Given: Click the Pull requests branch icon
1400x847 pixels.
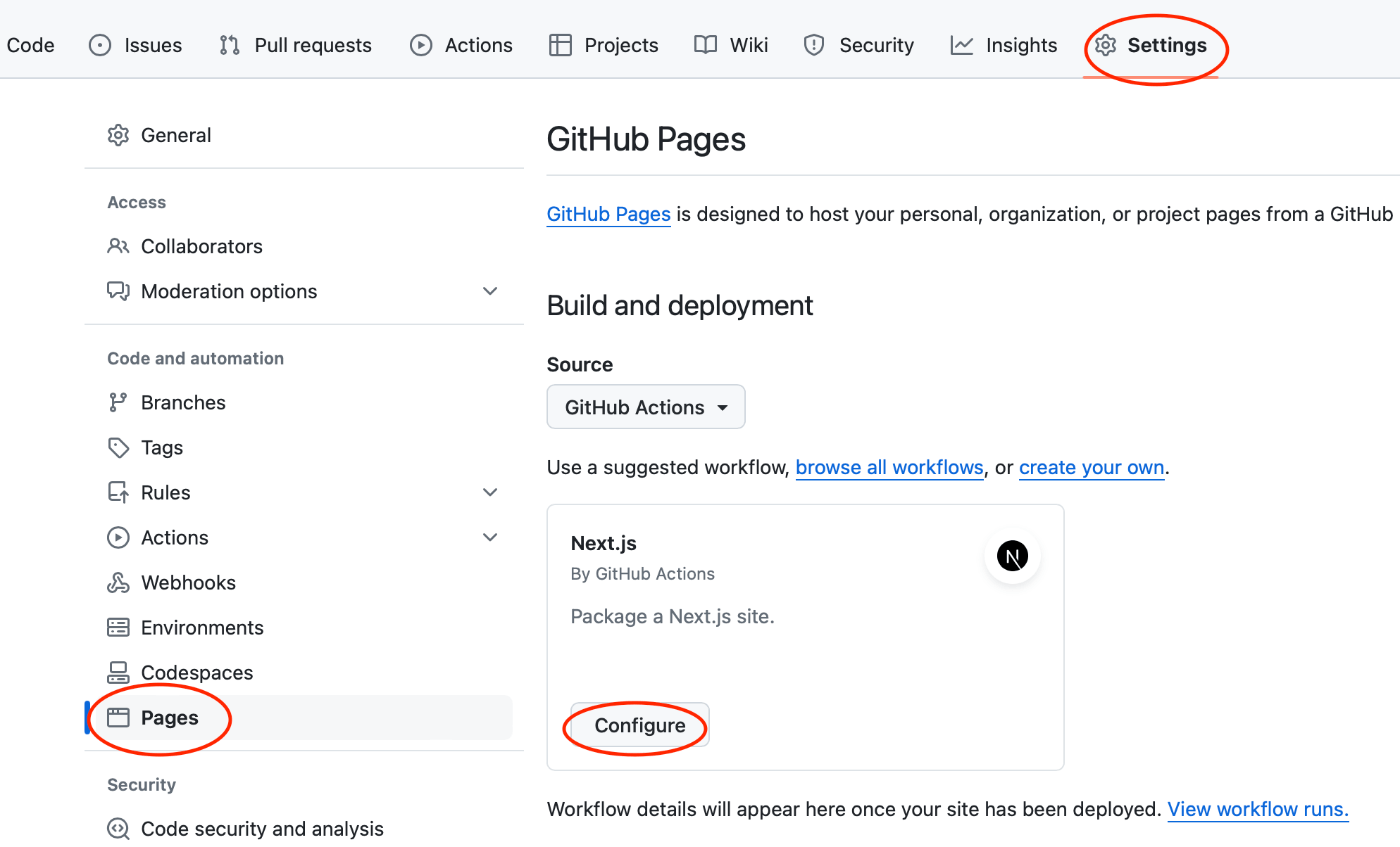Looking at the screenshot, I should tap(230, 45).
